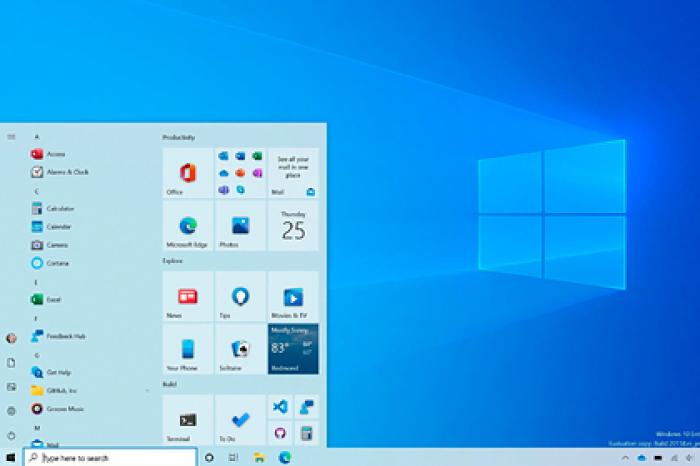Show hidden system tray icons

pyautogui.click(x=625, y=458)
